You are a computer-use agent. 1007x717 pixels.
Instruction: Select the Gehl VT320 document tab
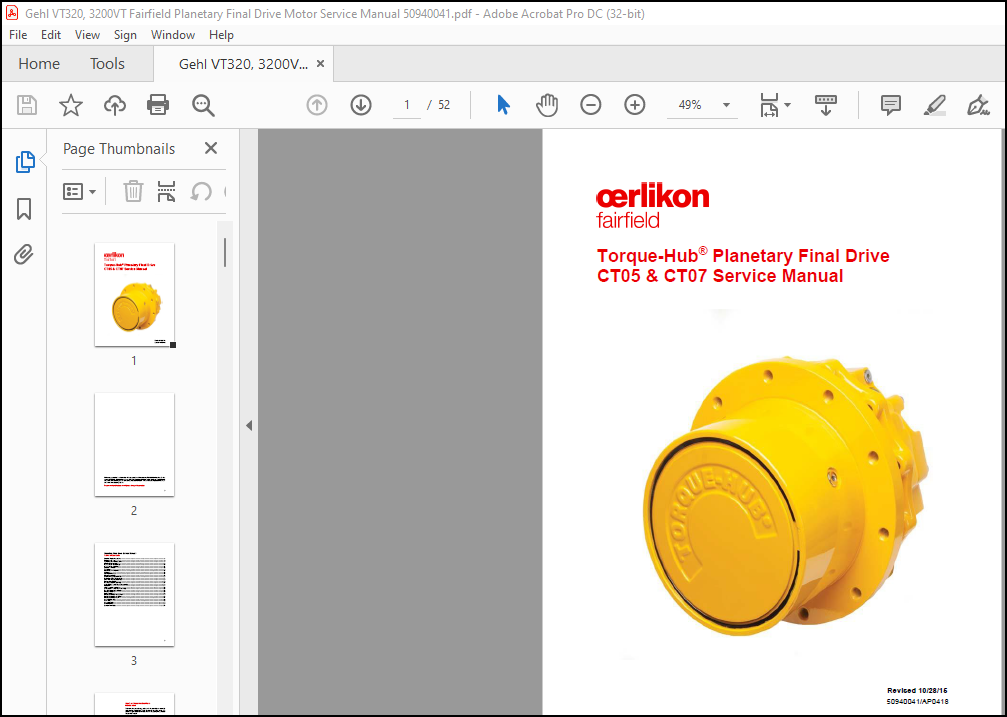[243, 64]
